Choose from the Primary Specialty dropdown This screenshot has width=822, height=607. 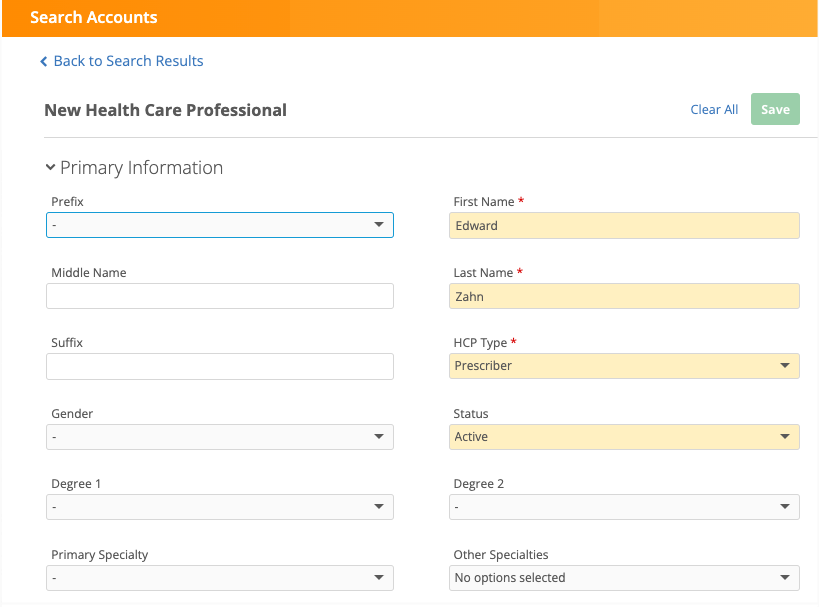point(219,578)
